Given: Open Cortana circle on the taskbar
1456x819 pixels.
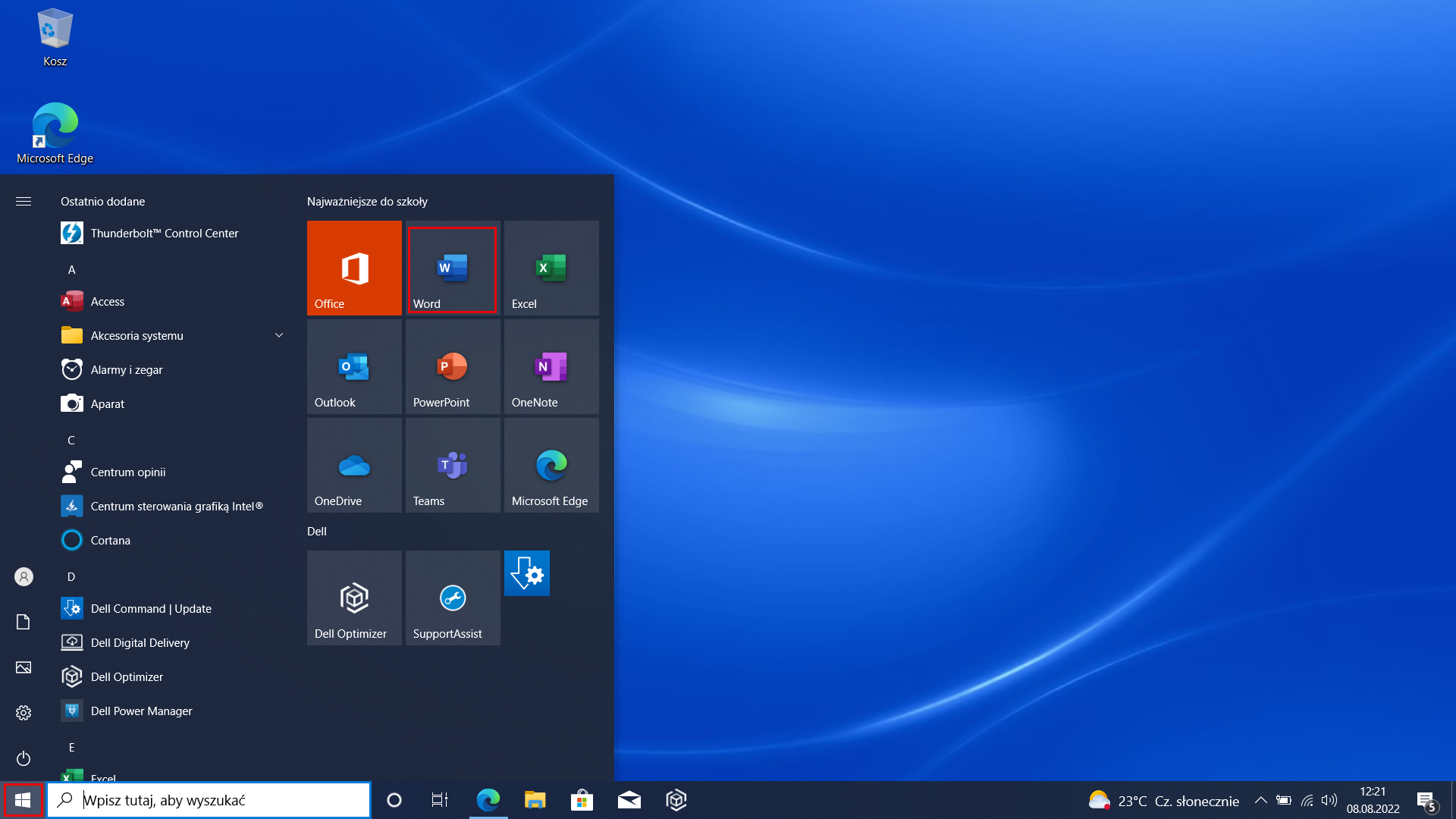Looking at the screenshot, I should click(394, 800).
